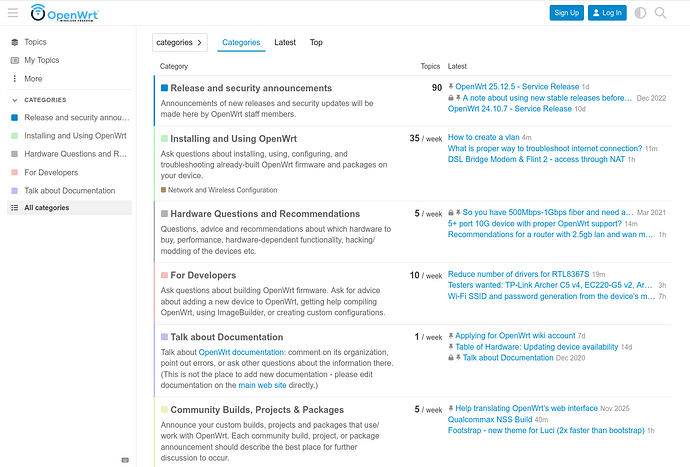690x467 pixels.
Task: Open Reduce number of drivers for RTL8367S
Action: point(518,274)
